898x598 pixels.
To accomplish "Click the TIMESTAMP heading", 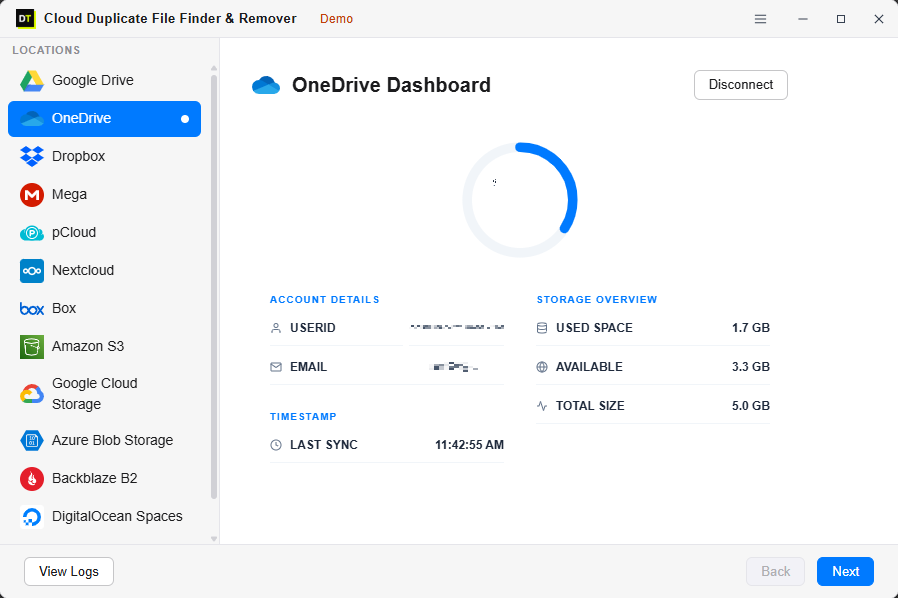I will (x=303, y=417).
